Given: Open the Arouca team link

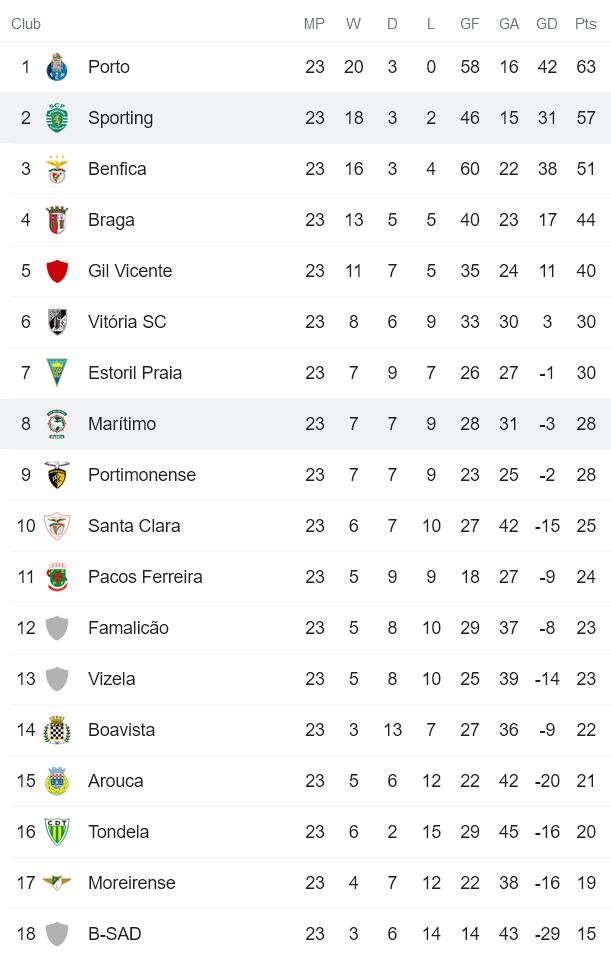Looking at the screenshot, I should [x=115, y=781].
